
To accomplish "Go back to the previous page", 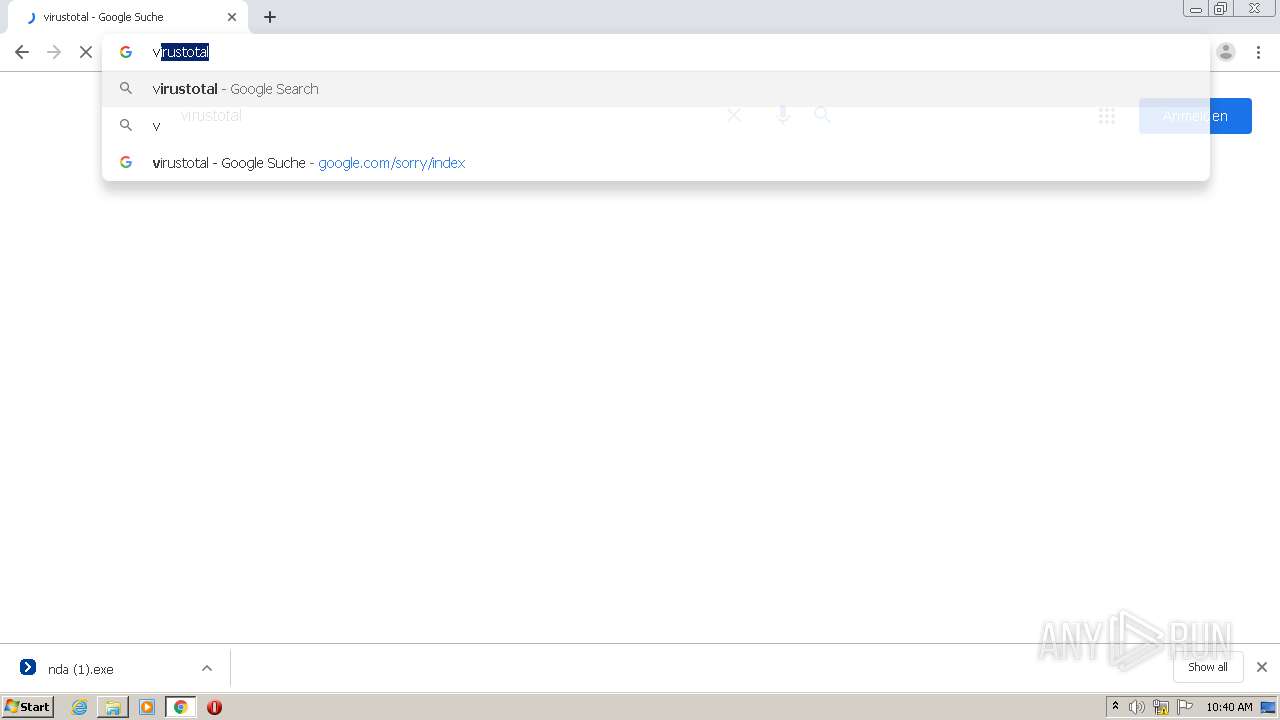I will click(22, 52).
